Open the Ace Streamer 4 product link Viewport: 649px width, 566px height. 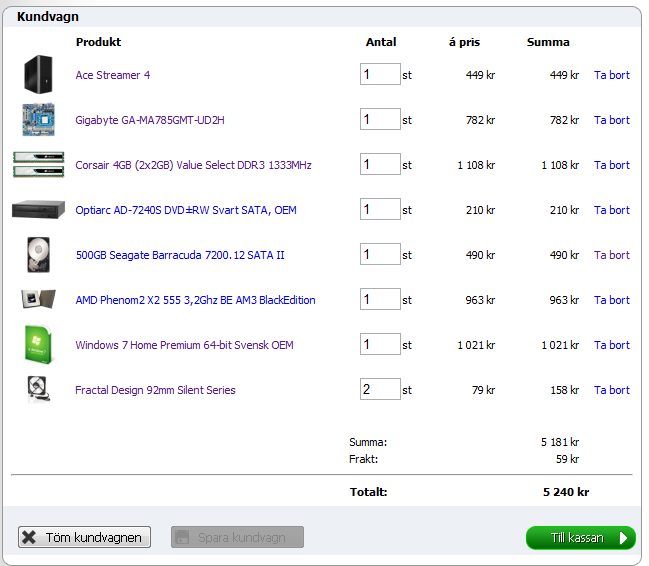[113, 75]
